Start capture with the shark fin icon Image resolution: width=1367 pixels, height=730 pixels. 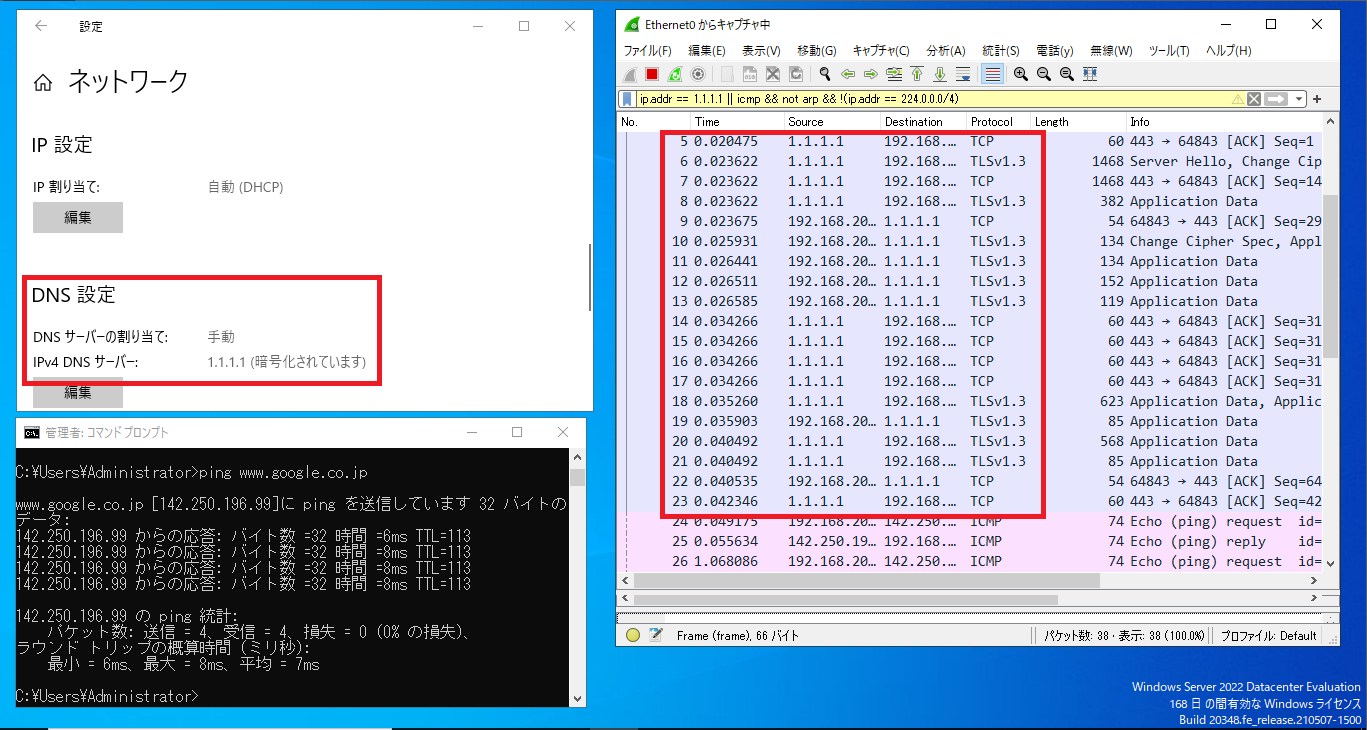pos(629,74)
